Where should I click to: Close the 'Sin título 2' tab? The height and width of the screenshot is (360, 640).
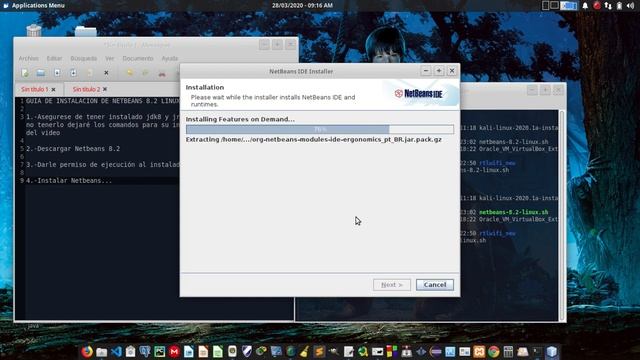105,89
